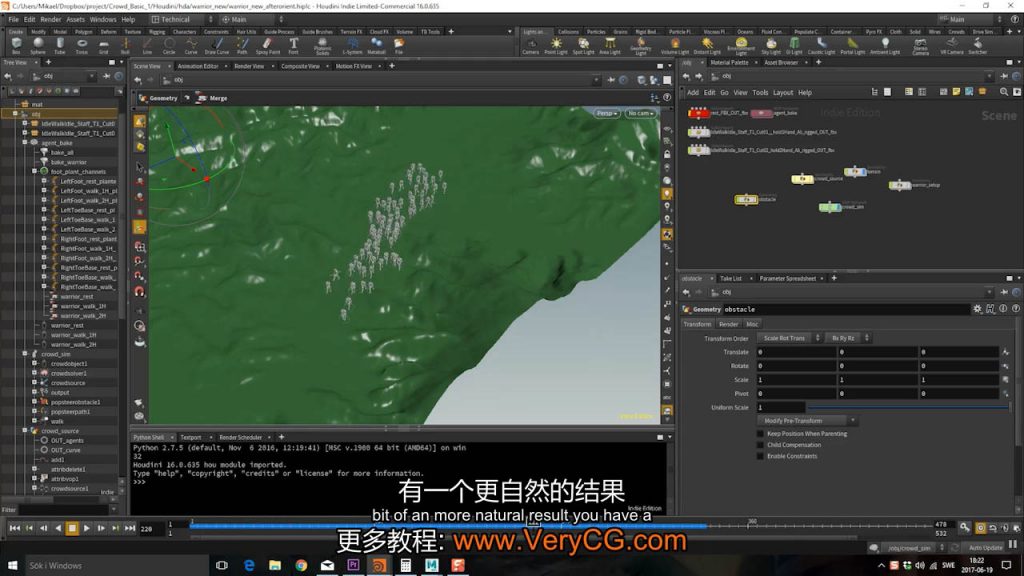1024x576 pixels.
Task: Enable Keep Position When Parenting
Action: 760,434
